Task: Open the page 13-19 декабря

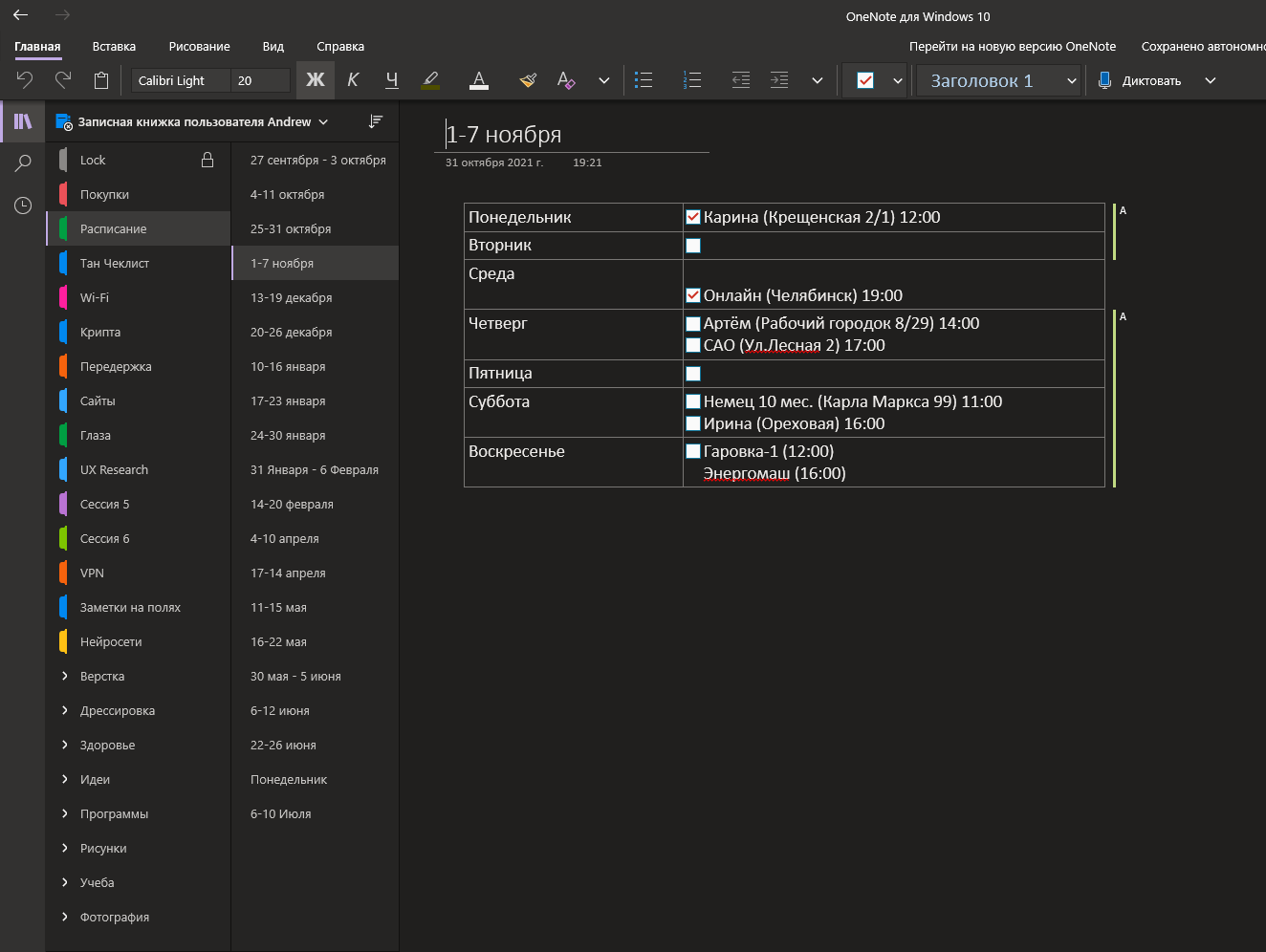Action: 316,297
